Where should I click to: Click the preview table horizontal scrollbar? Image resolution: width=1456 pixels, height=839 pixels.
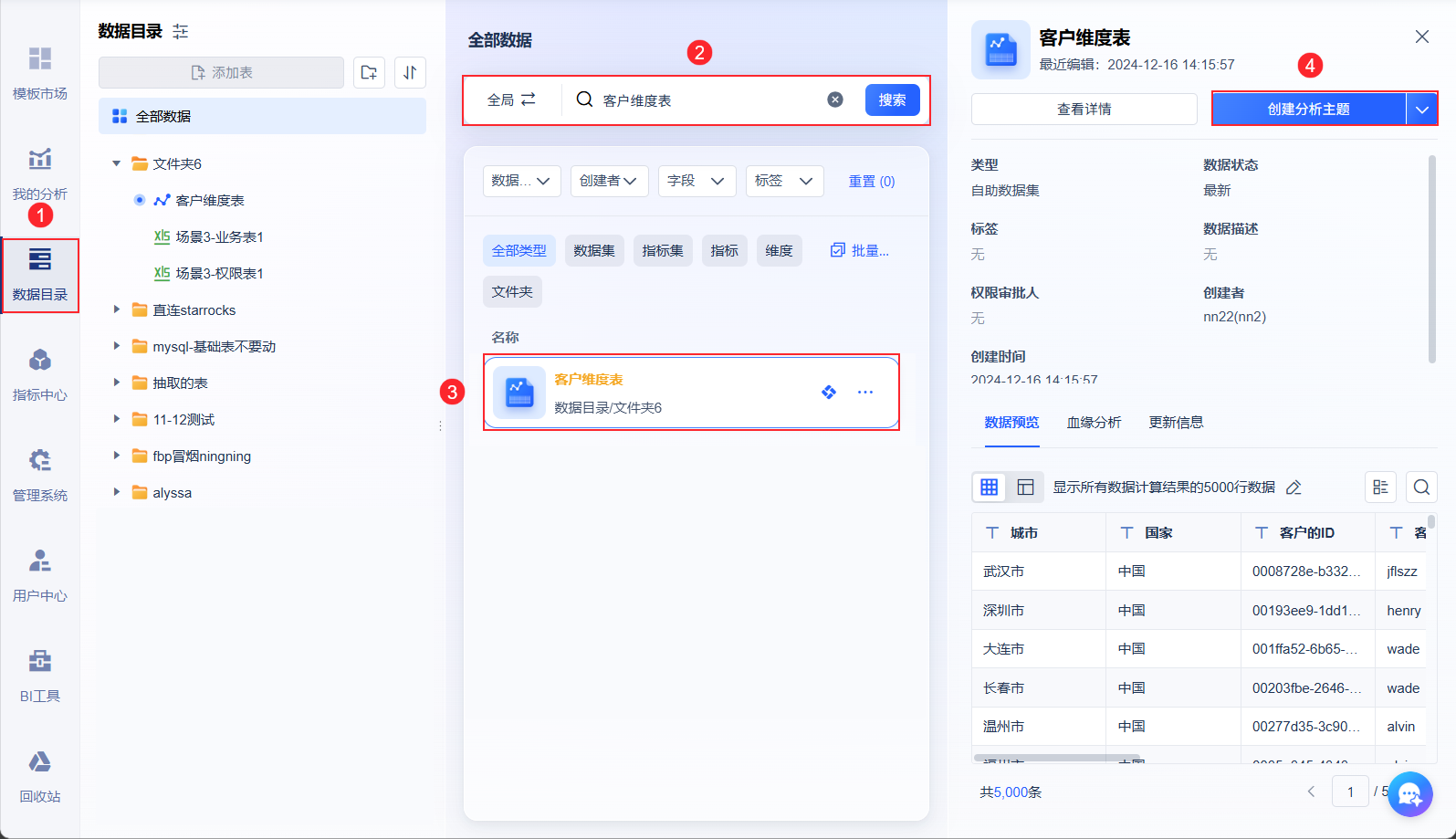point(1057,758)
